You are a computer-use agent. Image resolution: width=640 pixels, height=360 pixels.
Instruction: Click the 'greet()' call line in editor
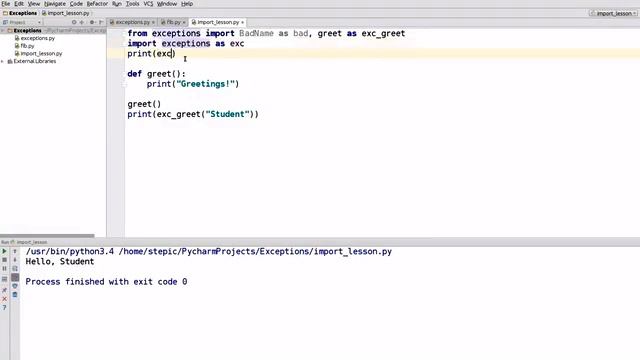[x=144, y=104]
